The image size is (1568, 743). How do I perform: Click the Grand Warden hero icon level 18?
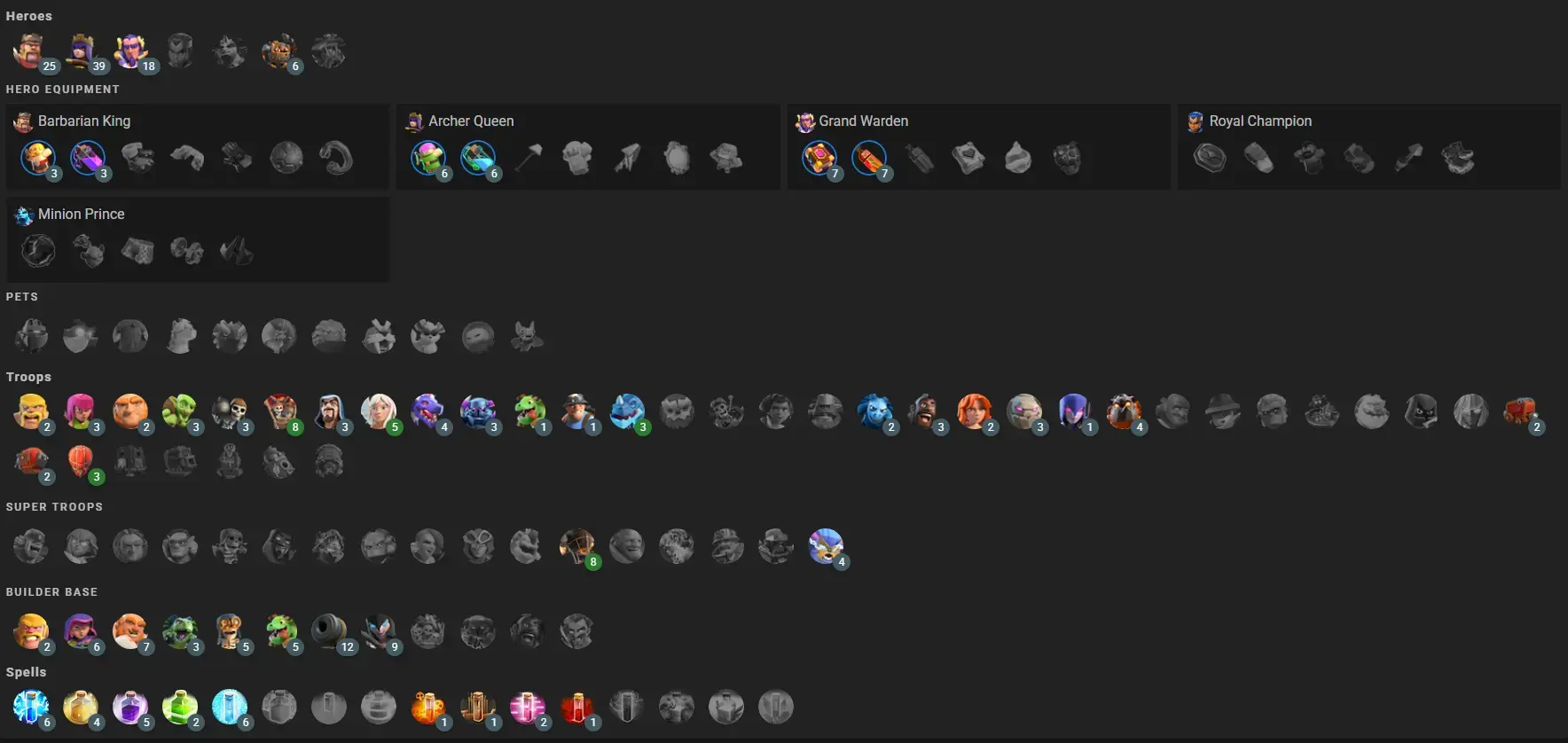click(130, 51)
